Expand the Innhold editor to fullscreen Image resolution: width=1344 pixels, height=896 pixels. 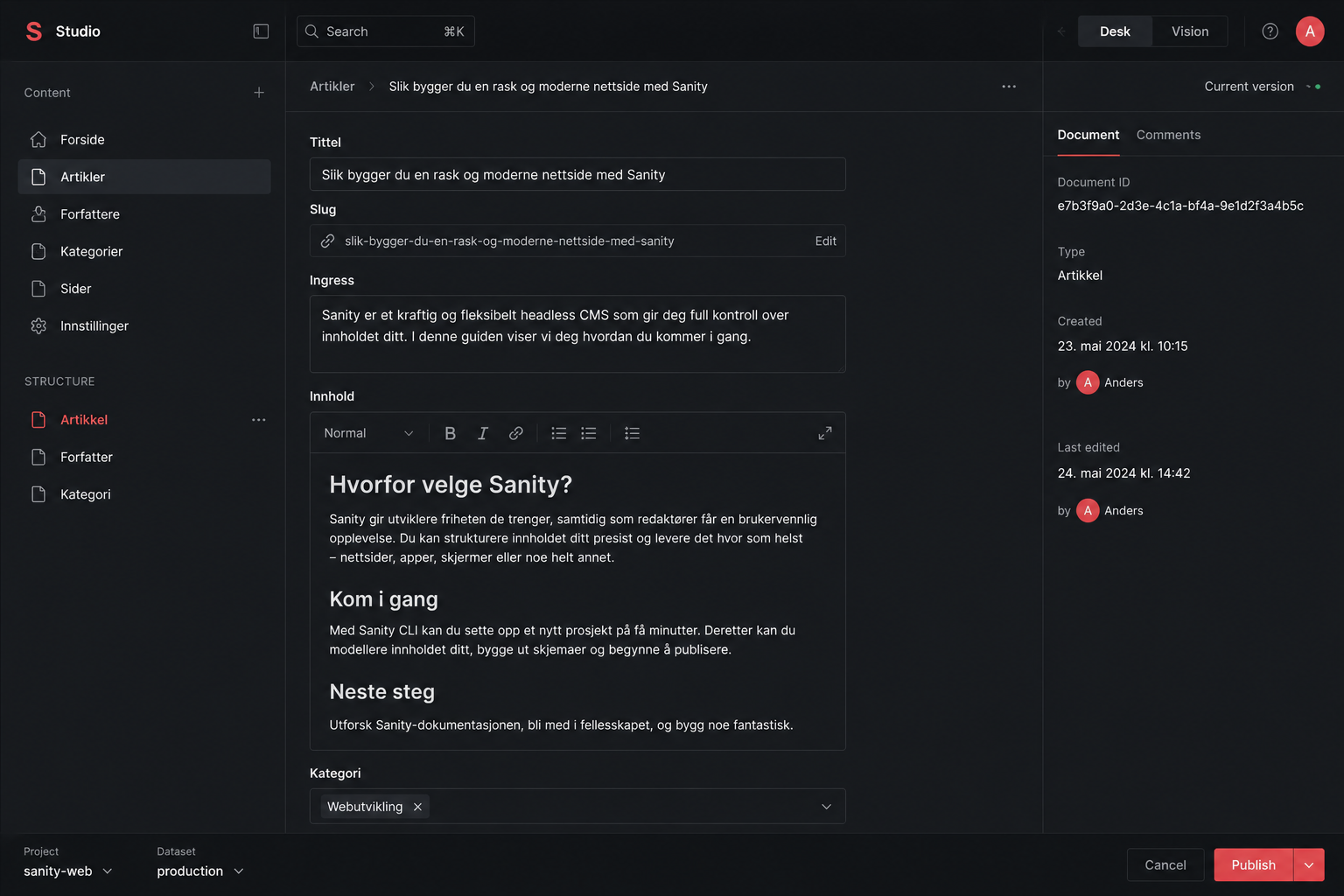coord(825,433)
